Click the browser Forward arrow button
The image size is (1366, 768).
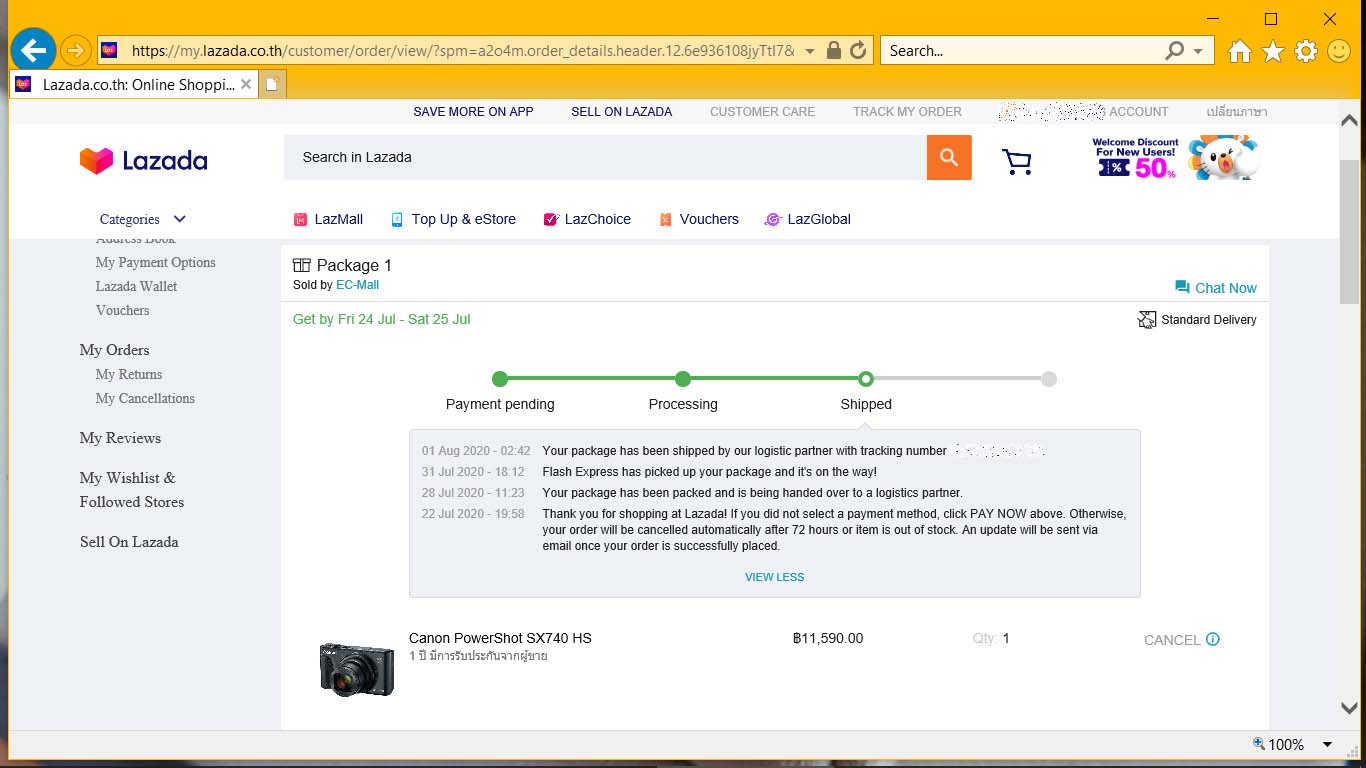(x=76, y=50)
